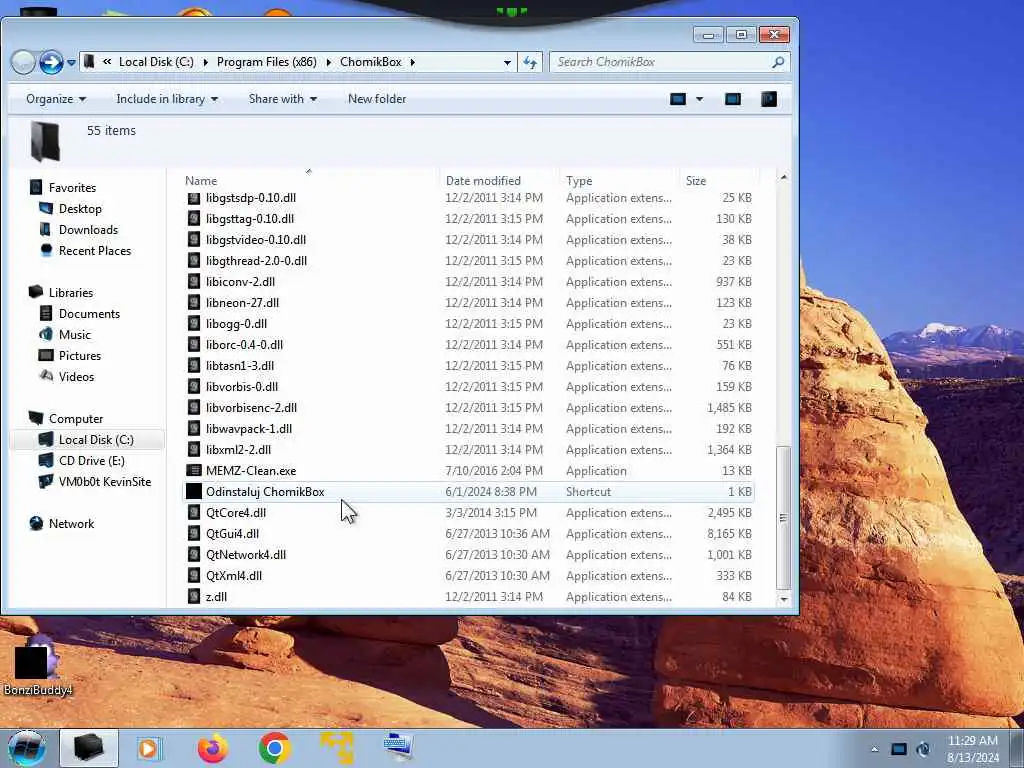Select the QtCore4.dll file icon

(193, 513)
